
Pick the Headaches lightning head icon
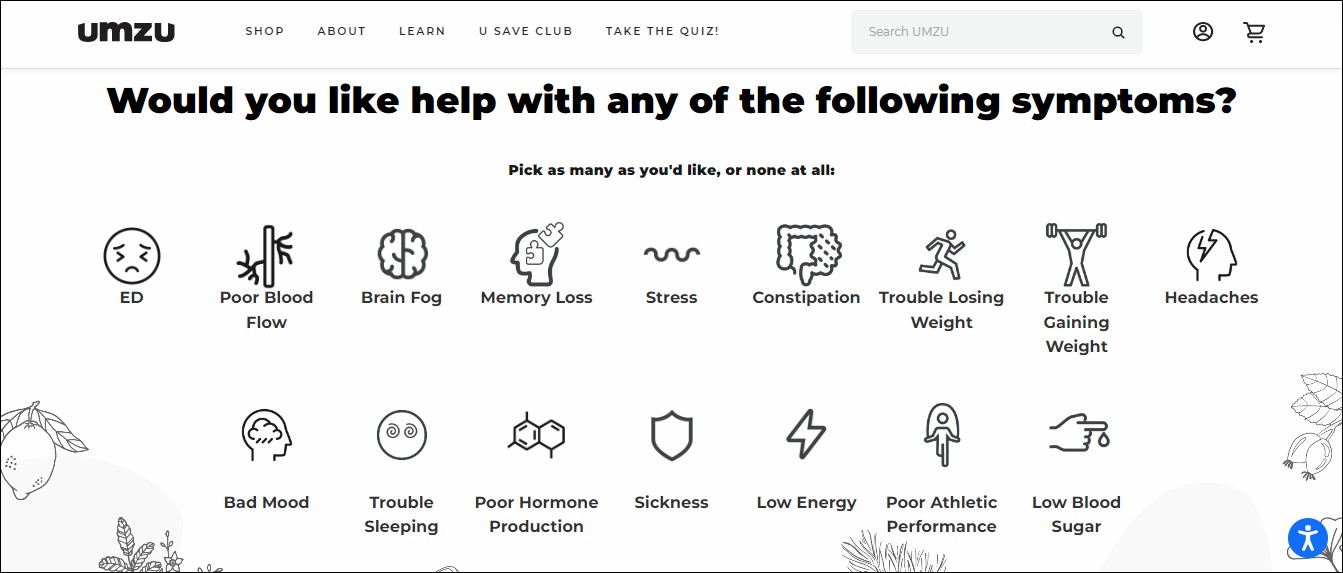1211,254
